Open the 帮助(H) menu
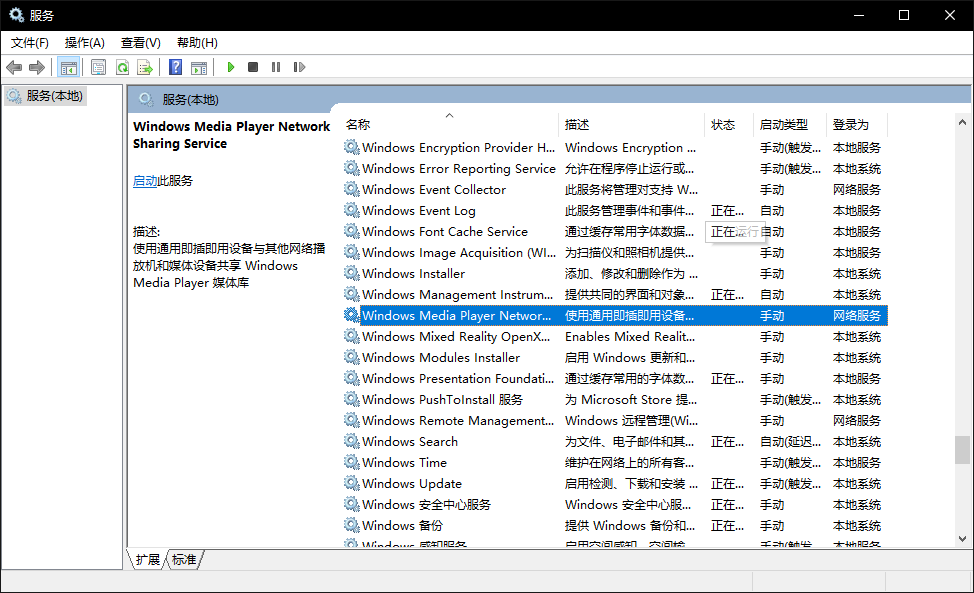The width and height of the screenshot is (974, 593). tap(197, 43)
